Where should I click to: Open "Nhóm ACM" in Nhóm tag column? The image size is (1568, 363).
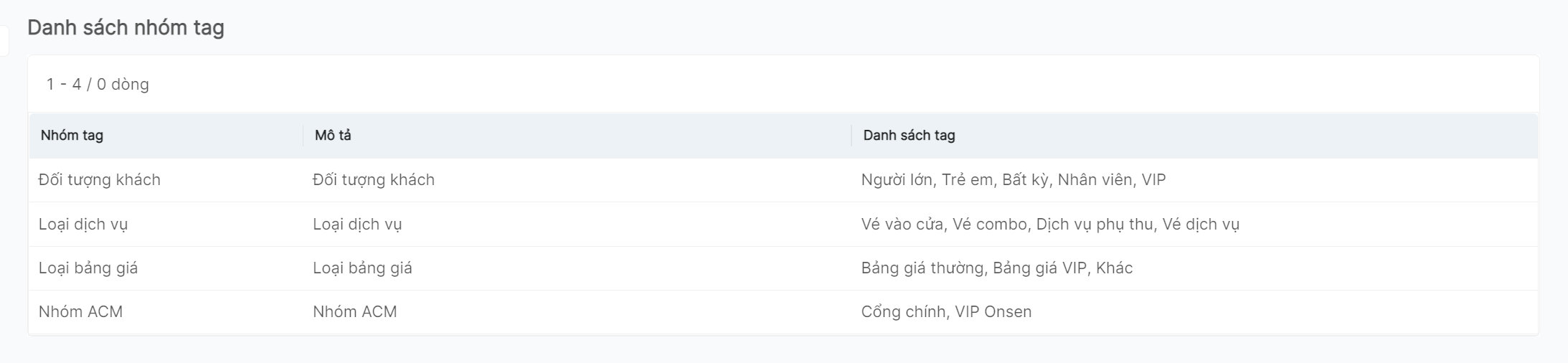coord(80,312)
